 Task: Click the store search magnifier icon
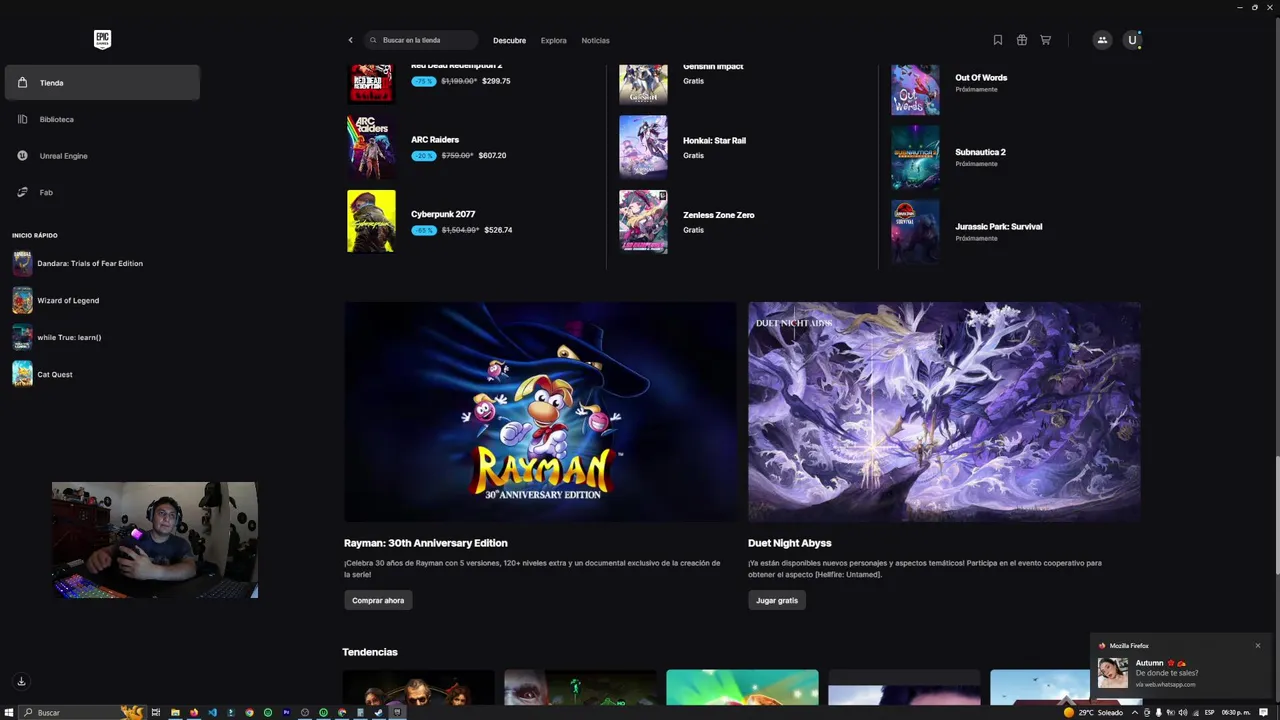pos(373,40)
